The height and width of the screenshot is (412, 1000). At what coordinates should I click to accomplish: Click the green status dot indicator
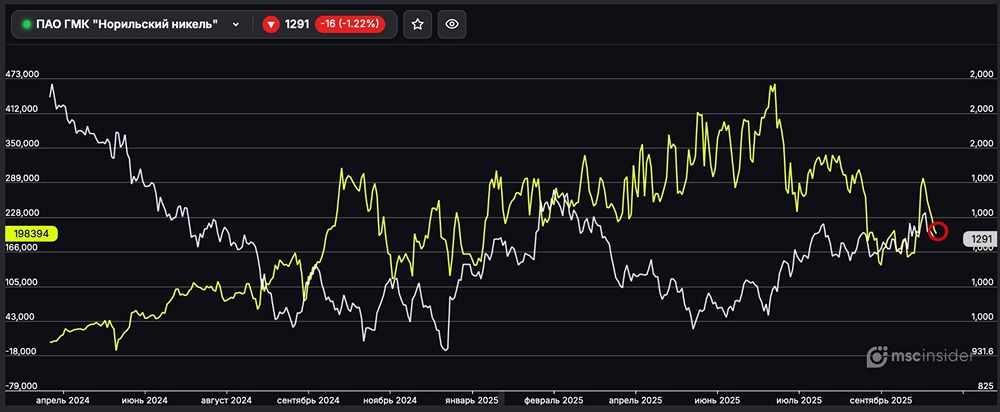click(27, 24)
